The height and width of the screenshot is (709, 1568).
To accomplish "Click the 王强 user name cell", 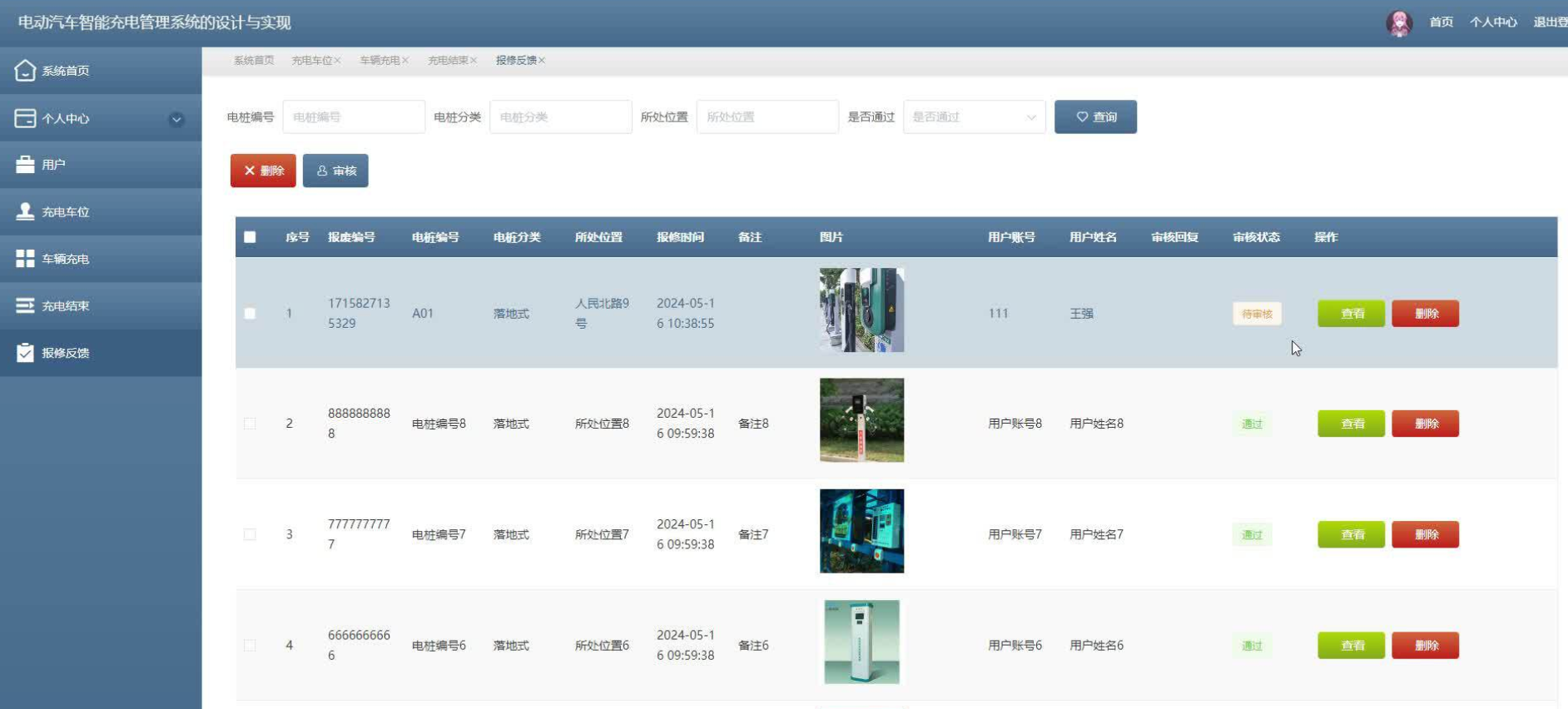I will (x=1081, y=314).
